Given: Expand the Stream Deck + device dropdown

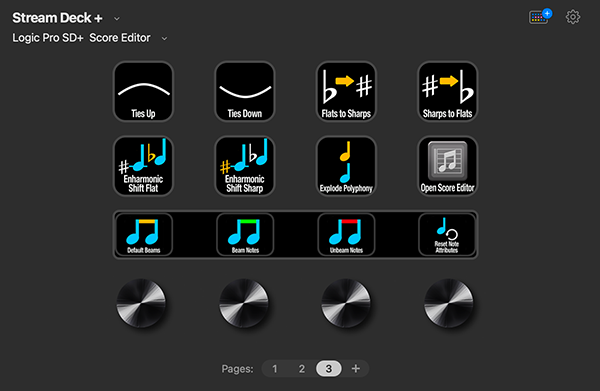Looking at the screenshot, I should (x=117, y=18).
